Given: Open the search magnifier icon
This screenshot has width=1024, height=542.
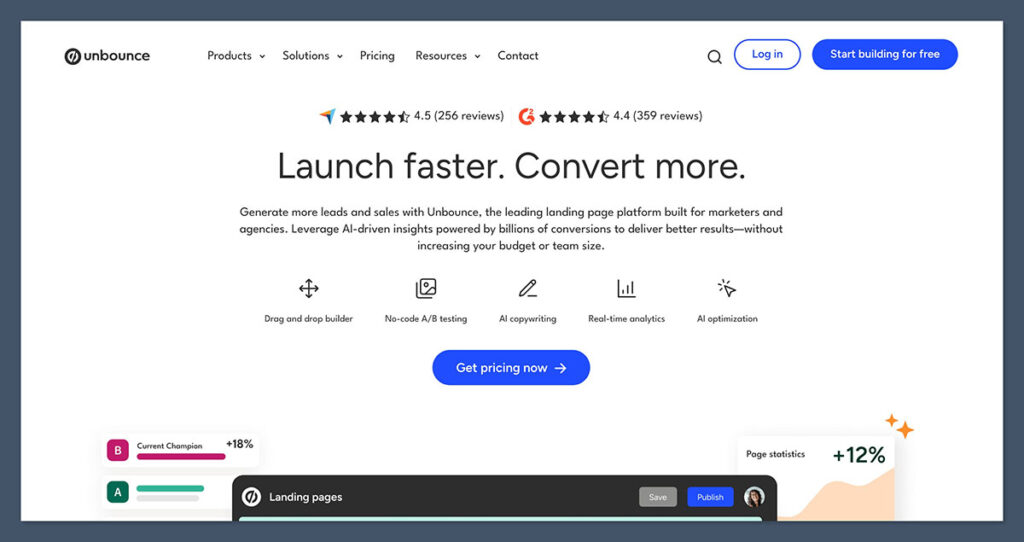Looking at the screenshot, I should coord(714,57).
